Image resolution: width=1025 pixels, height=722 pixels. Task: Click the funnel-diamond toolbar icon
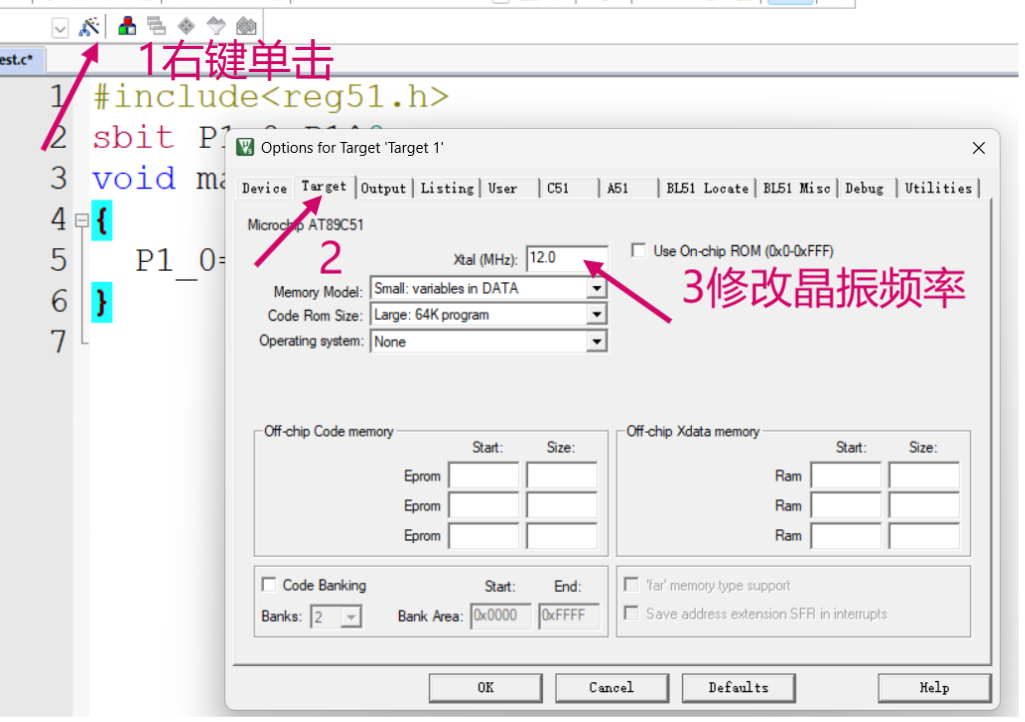[215, 27]
